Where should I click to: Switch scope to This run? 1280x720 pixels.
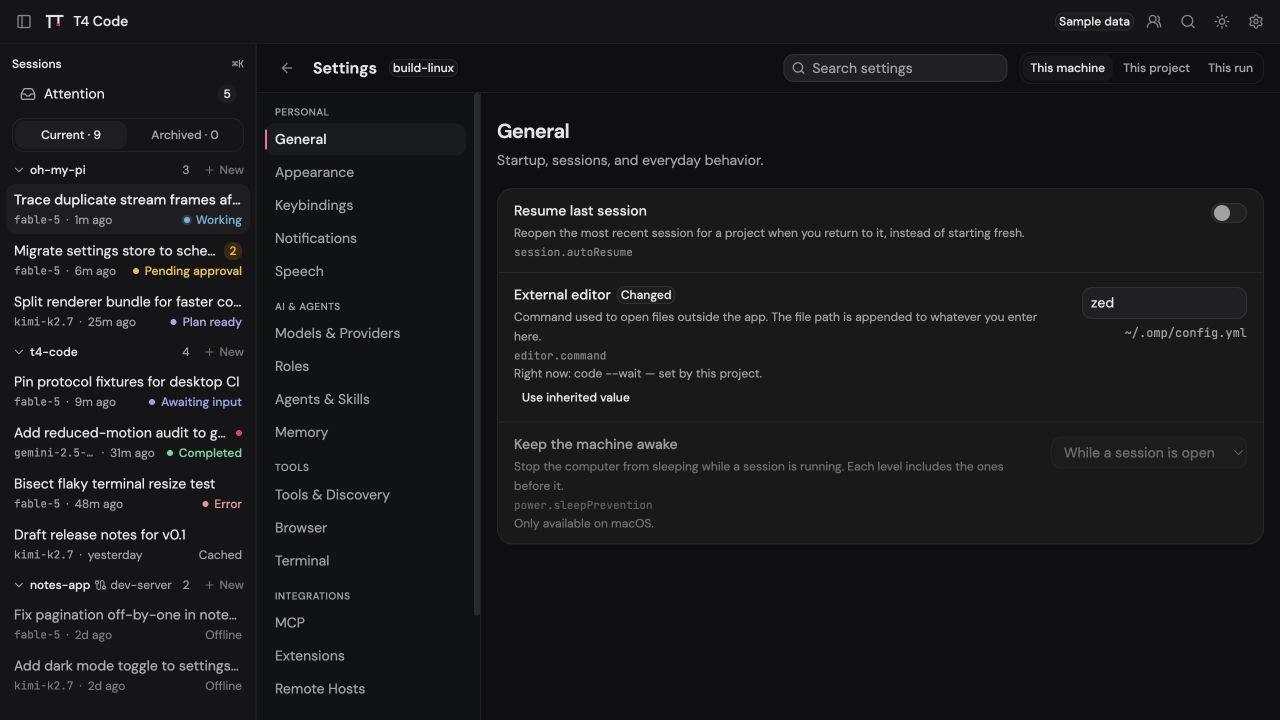click(x=1230, y=68)
